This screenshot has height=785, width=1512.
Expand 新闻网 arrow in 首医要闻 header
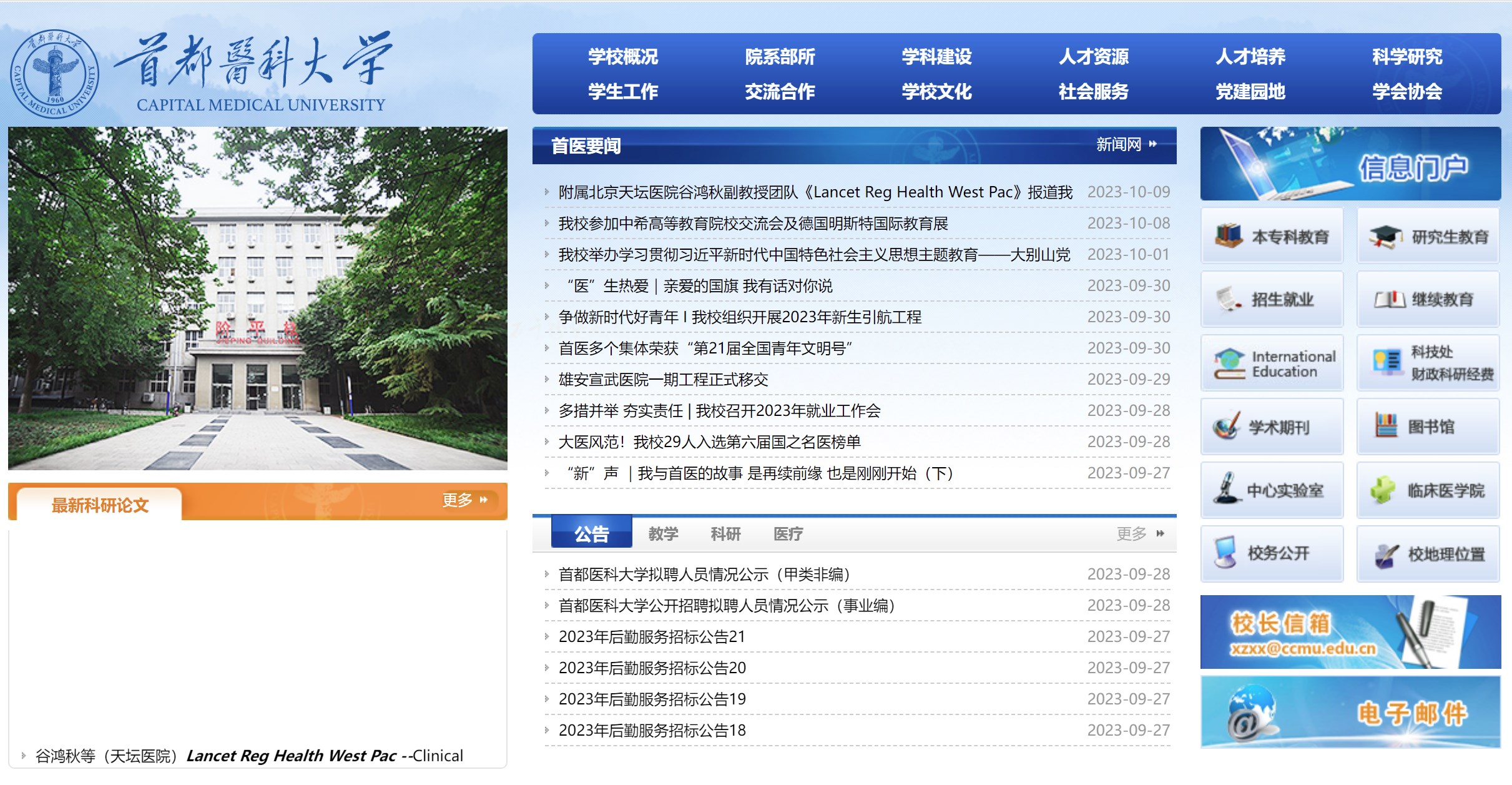[1152, 144]
